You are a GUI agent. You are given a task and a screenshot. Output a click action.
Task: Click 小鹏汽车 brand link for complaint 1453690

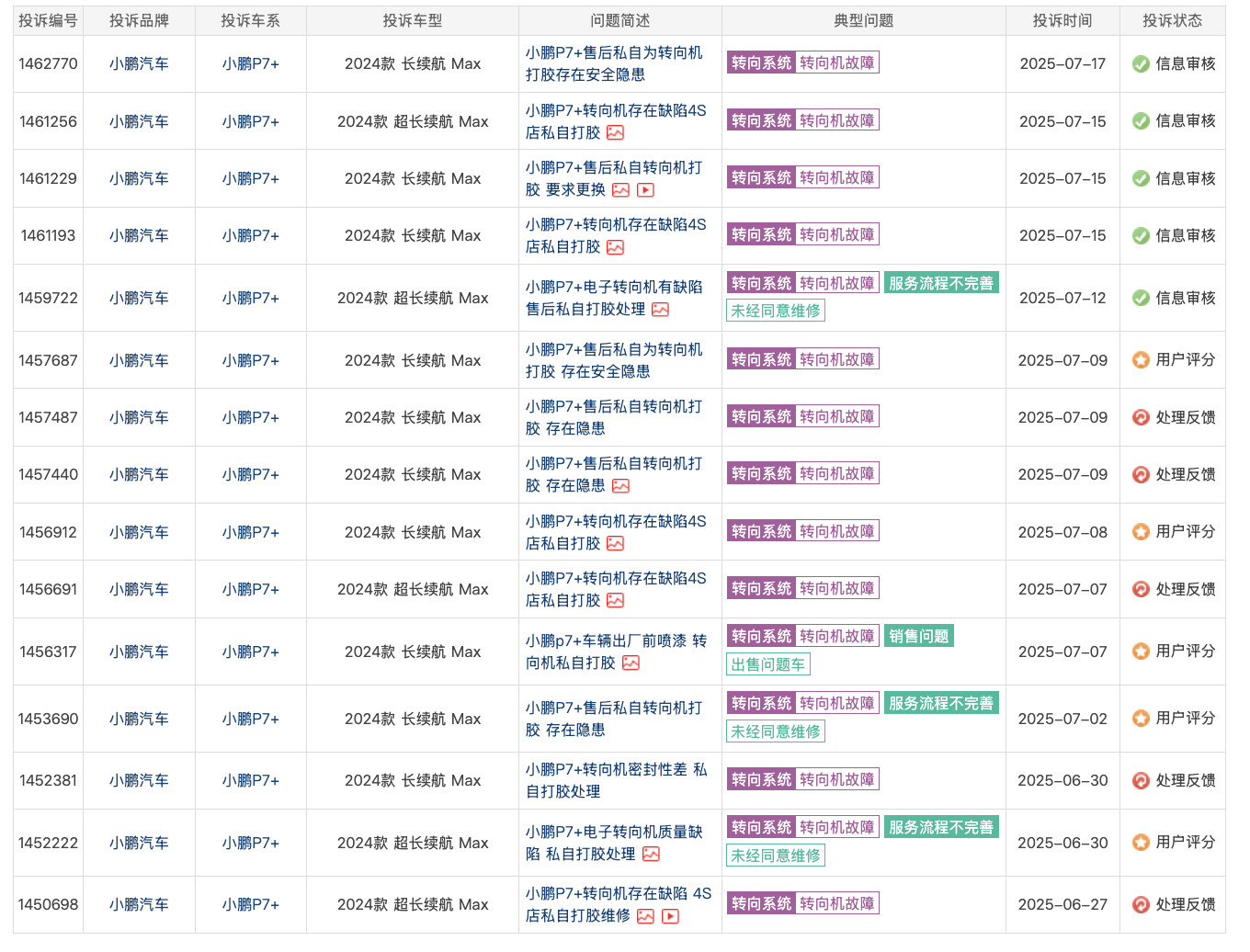click(139, 719)
